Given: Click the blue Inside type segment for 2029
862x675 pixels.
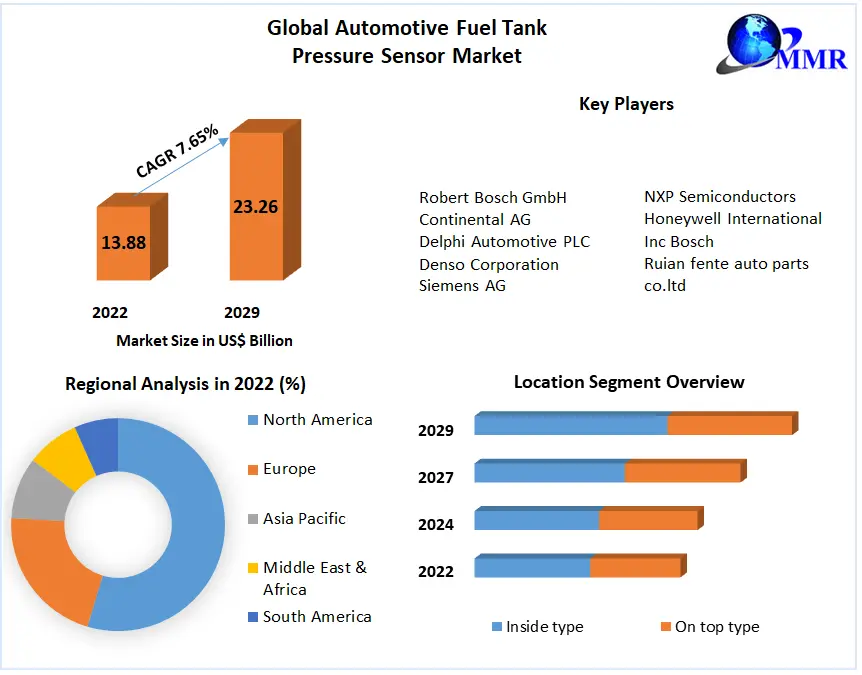Looking at the screenshot, I should [x=570, y=425].
